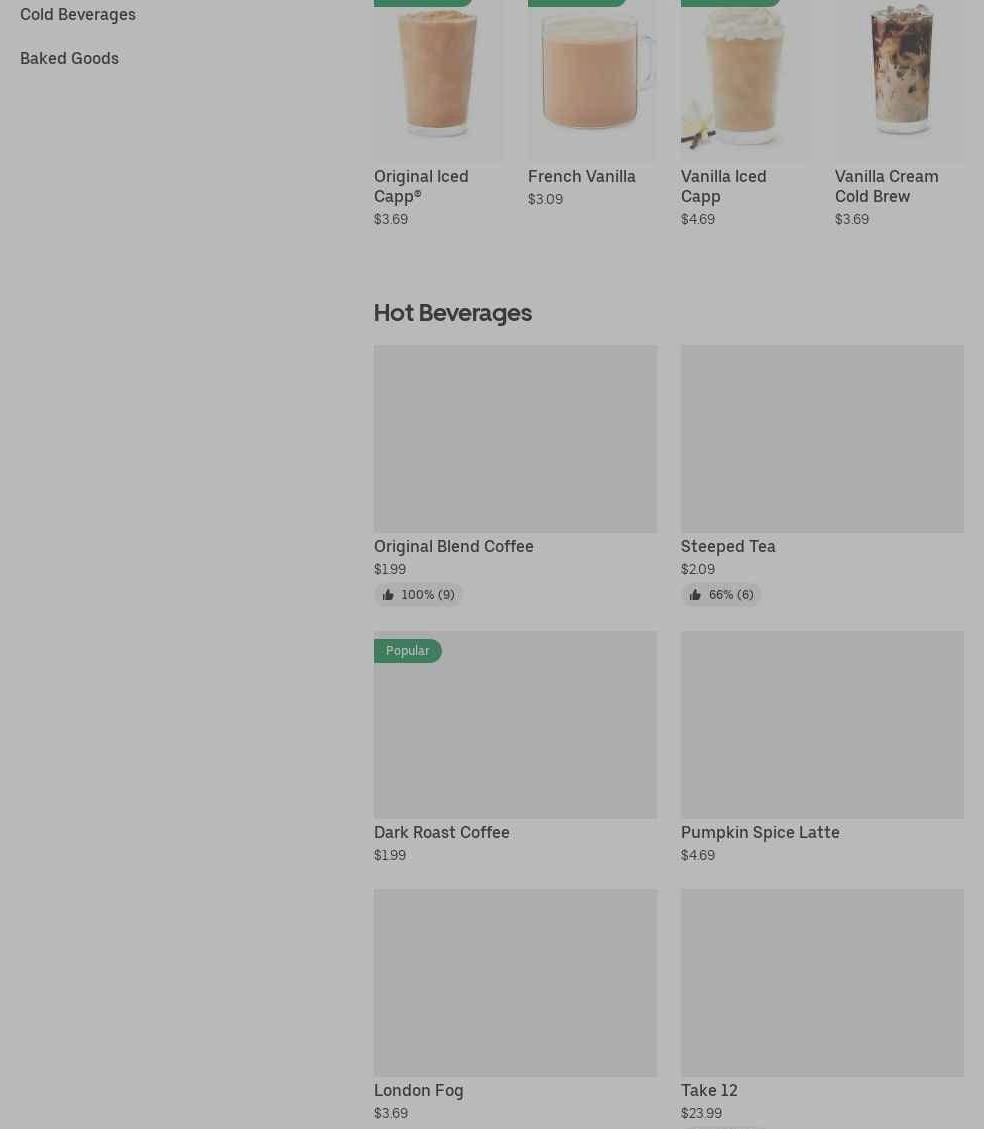
Task: Click the thumbs-up icon under Original Blend Coffee
Action: click(388, 595)
